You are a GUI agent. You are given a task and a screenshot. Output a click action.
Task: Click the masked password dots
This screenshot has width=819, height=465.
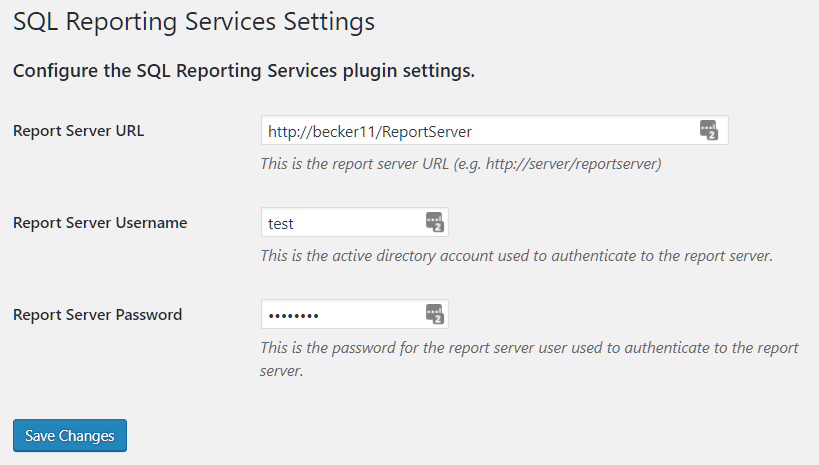tap(293, 316)
